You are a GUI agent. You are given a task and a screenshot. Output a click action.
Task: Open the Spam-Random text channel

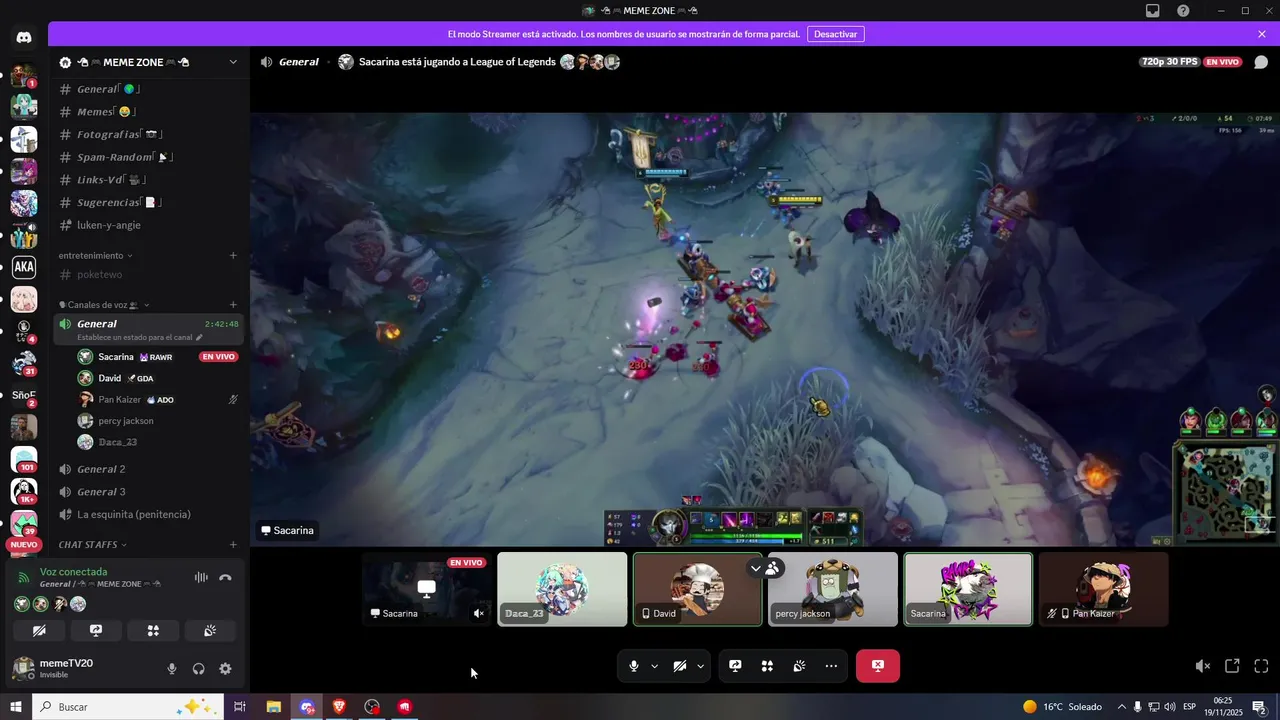pos(148,157)
